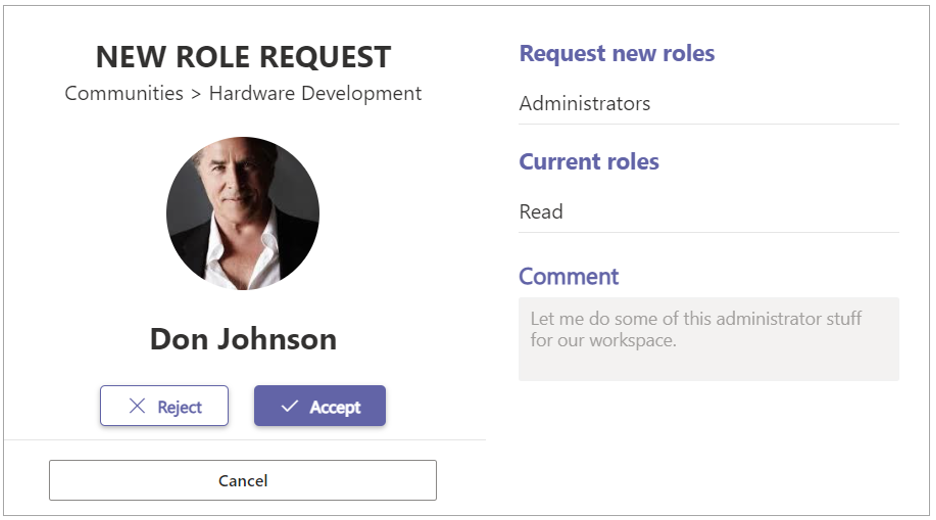Click the Current roles heading
This screenshot has width=936, height=520.
[589, 162]
